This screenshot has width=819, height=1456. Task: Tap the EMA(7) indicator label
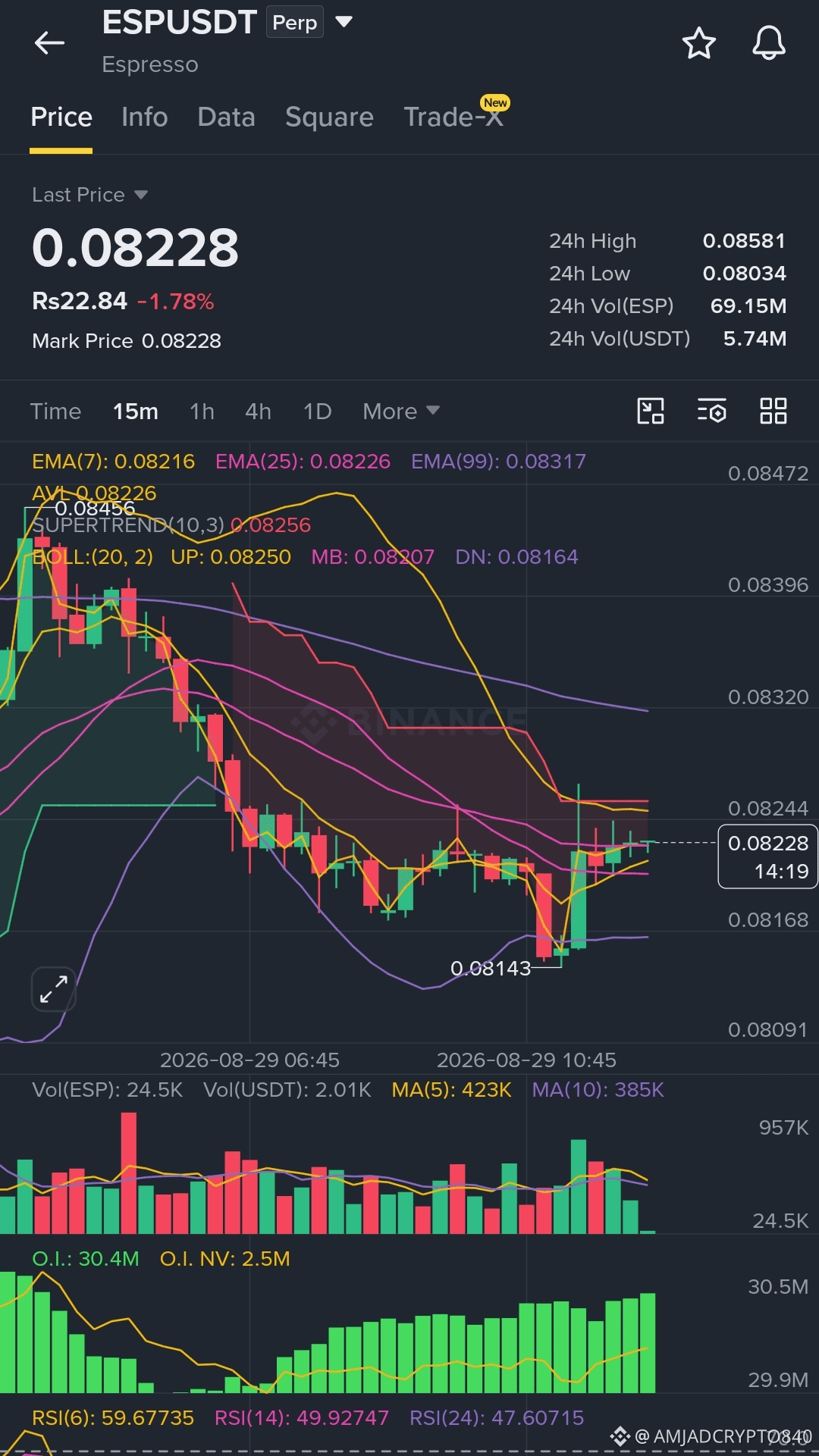pyautogui.click(x=113, y=461)
